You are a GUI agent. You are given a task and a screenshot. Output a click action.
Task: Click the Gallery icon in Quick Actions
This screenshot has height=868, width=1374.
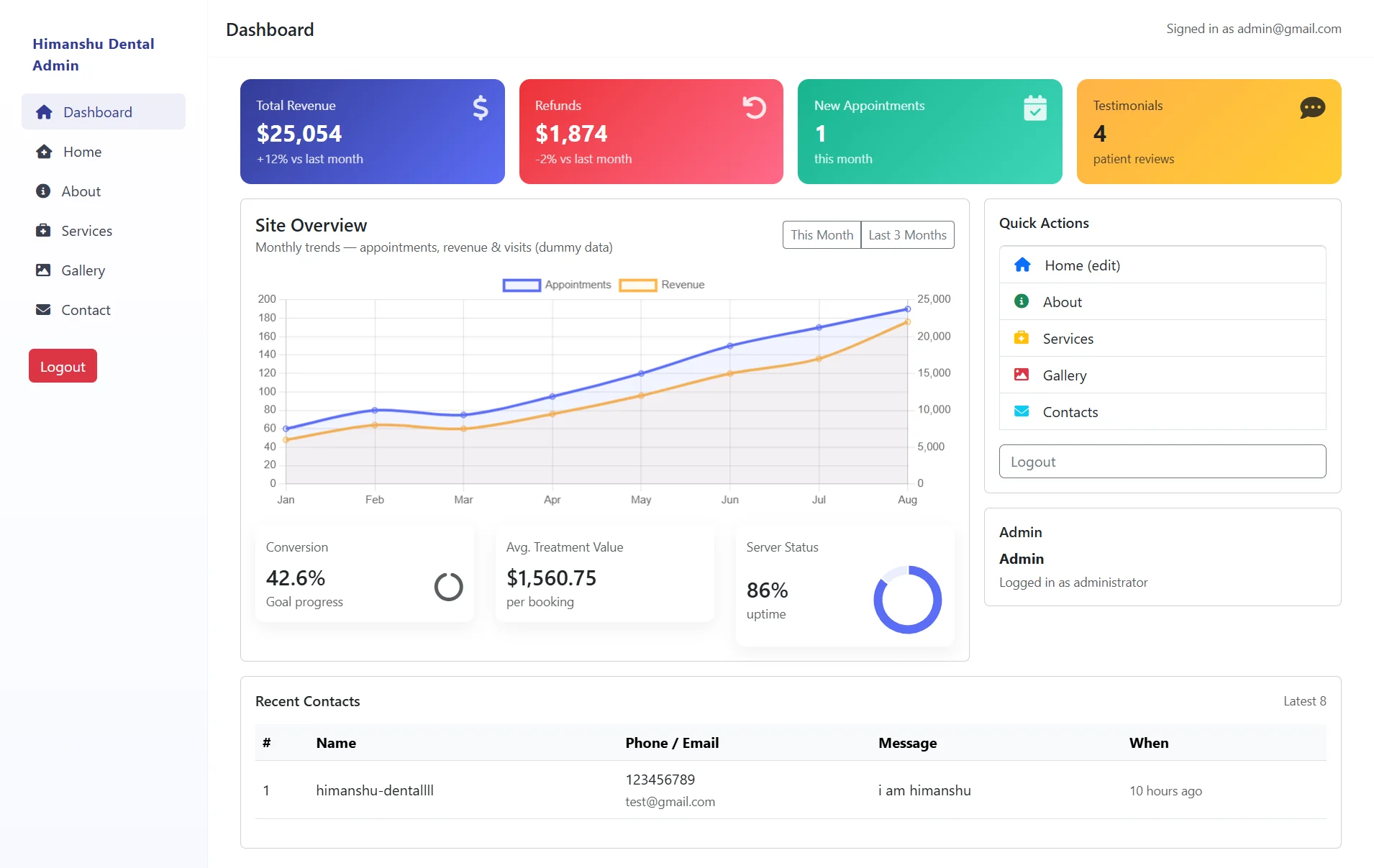1022,375
